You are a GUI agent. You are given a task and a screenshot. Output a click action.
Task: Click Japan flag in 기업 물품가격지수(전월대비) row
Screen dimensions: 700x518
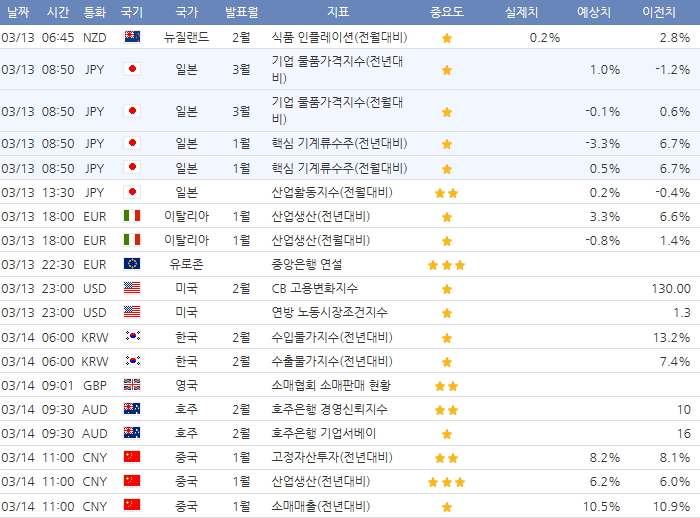132,111
